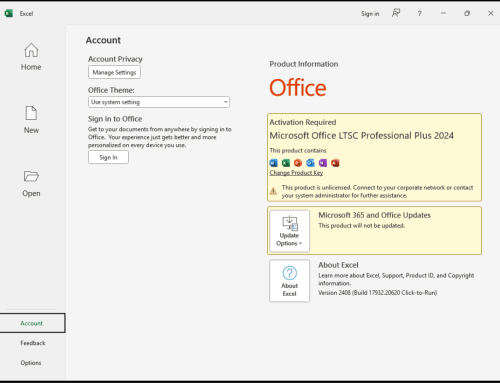
Task: Select the Account tab in sidebar
Action: pos(32,323)
